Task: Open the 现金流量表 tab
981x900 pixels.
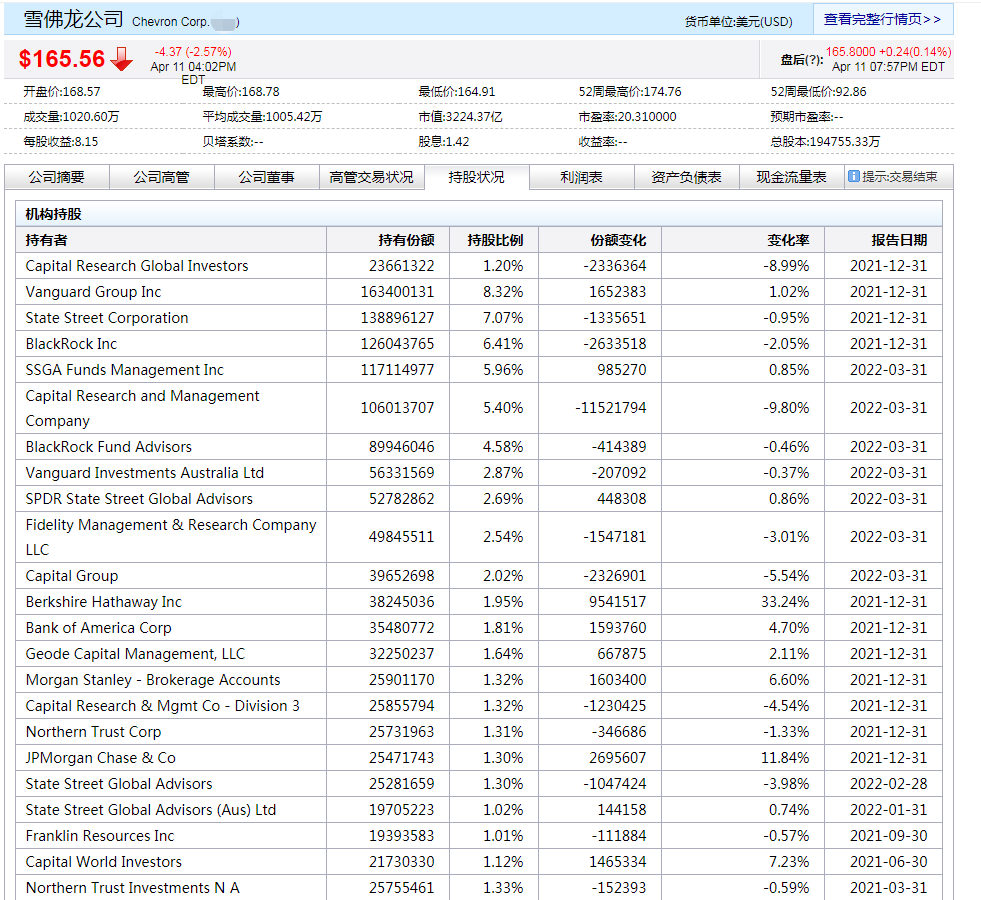Action: pyautogui.click(x=791, y=177)
